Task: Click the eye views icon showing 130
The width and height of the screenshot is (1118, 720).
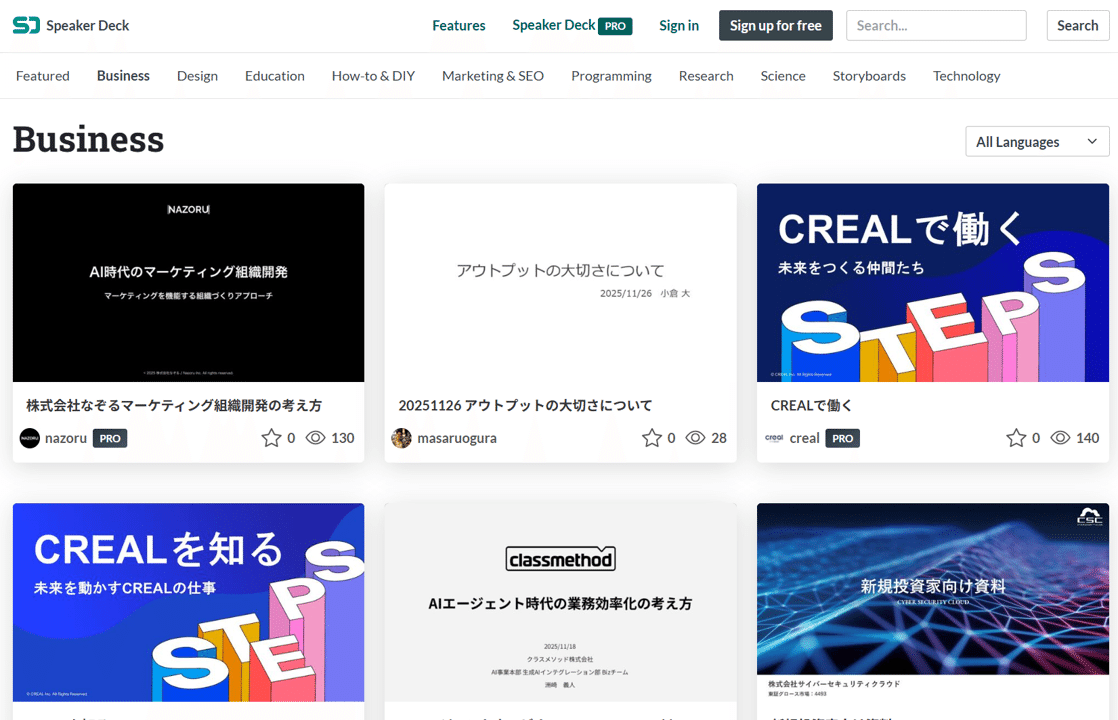Action: pyautogui.click(x=316, y=437)
